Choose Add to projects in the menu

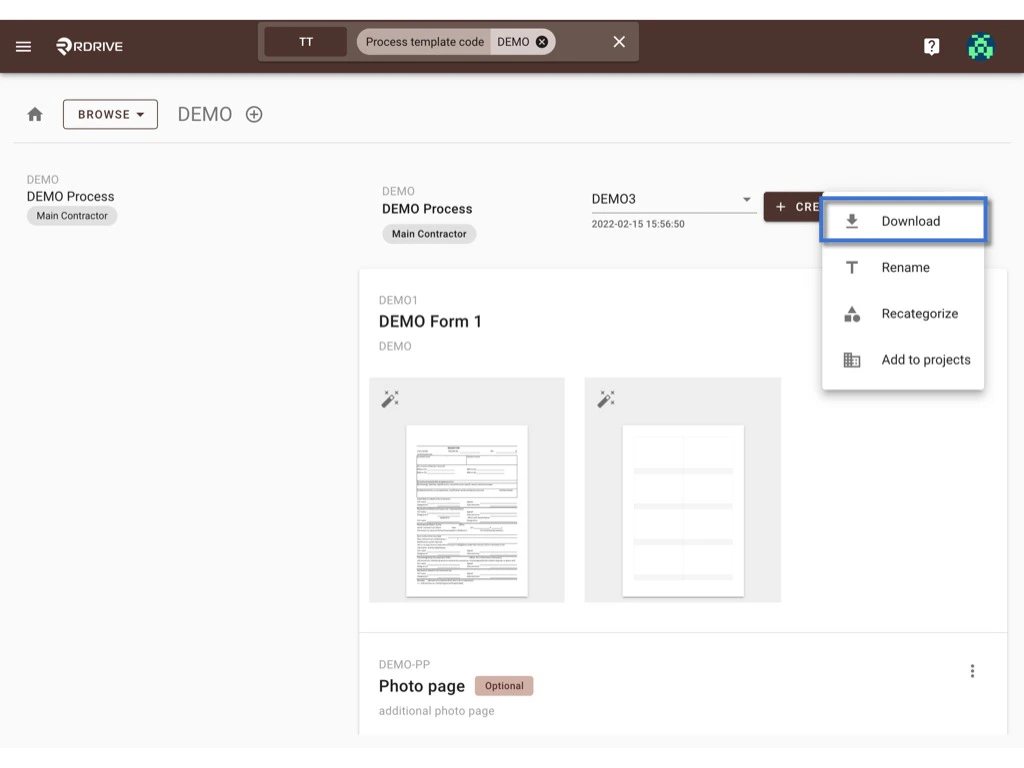coord(925,359)
